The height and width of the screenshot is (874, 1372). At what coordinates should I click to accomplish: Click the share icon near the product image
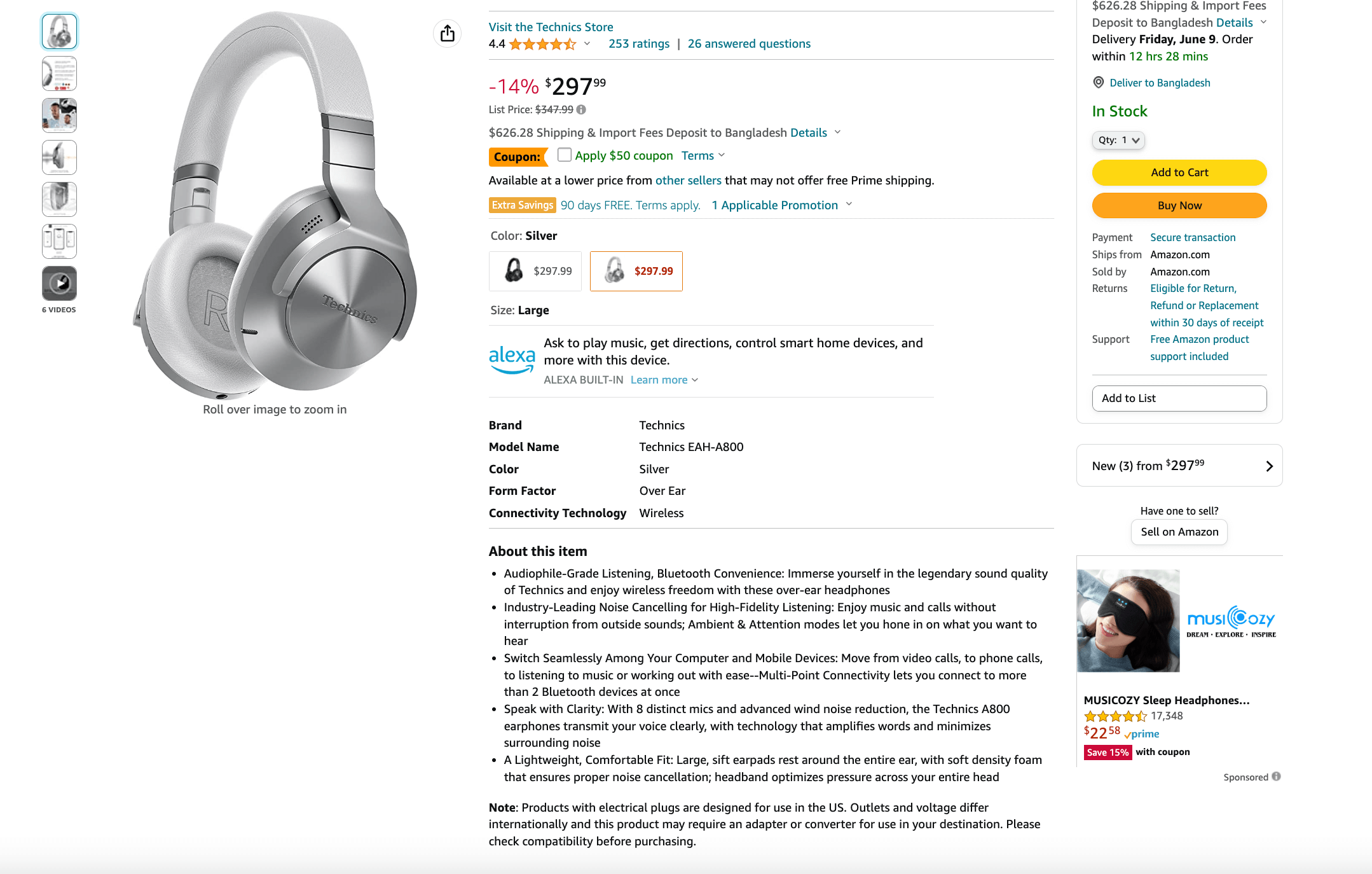point(447,33)
